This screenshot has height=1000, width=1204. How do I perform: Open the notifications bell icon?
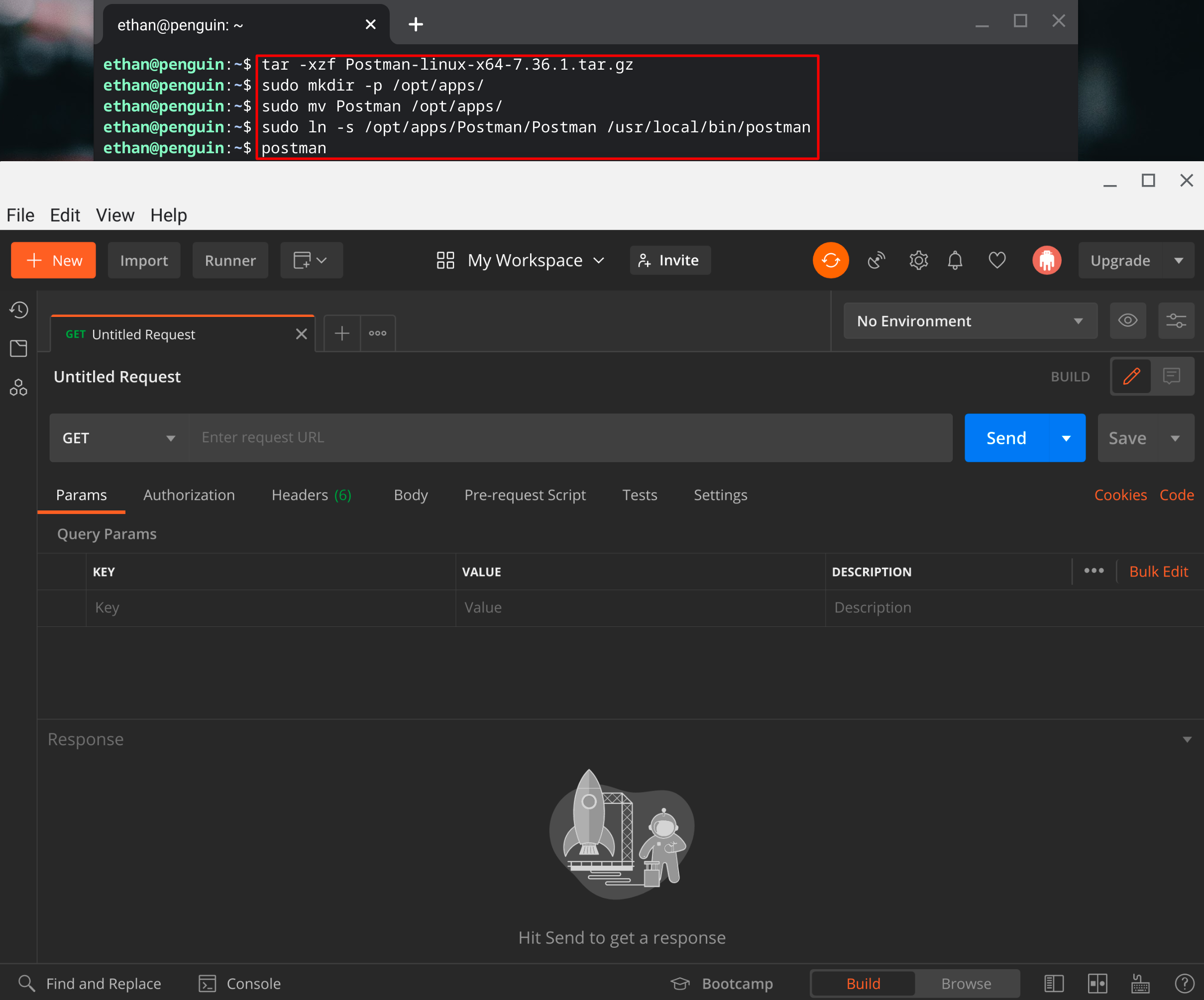coord(955,260)
